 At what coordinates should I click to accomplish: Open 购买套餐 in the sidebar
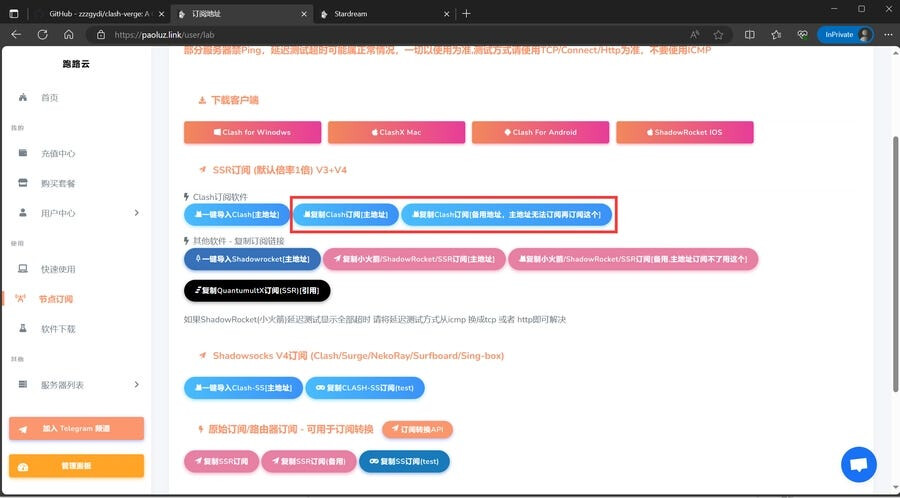(57, 183)
